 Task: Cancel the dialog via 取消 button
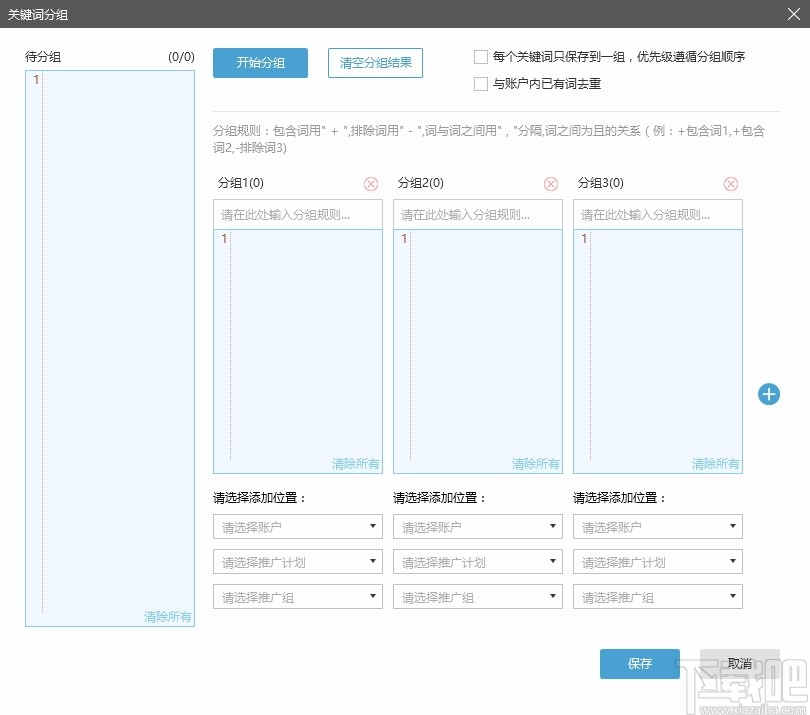tap(740, 663)
